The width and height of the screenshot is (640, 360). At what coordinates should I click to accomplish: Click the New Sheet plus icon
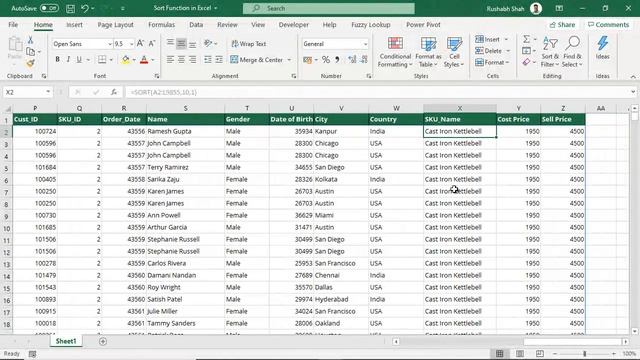pyautogui.click(x=103, y=341)
